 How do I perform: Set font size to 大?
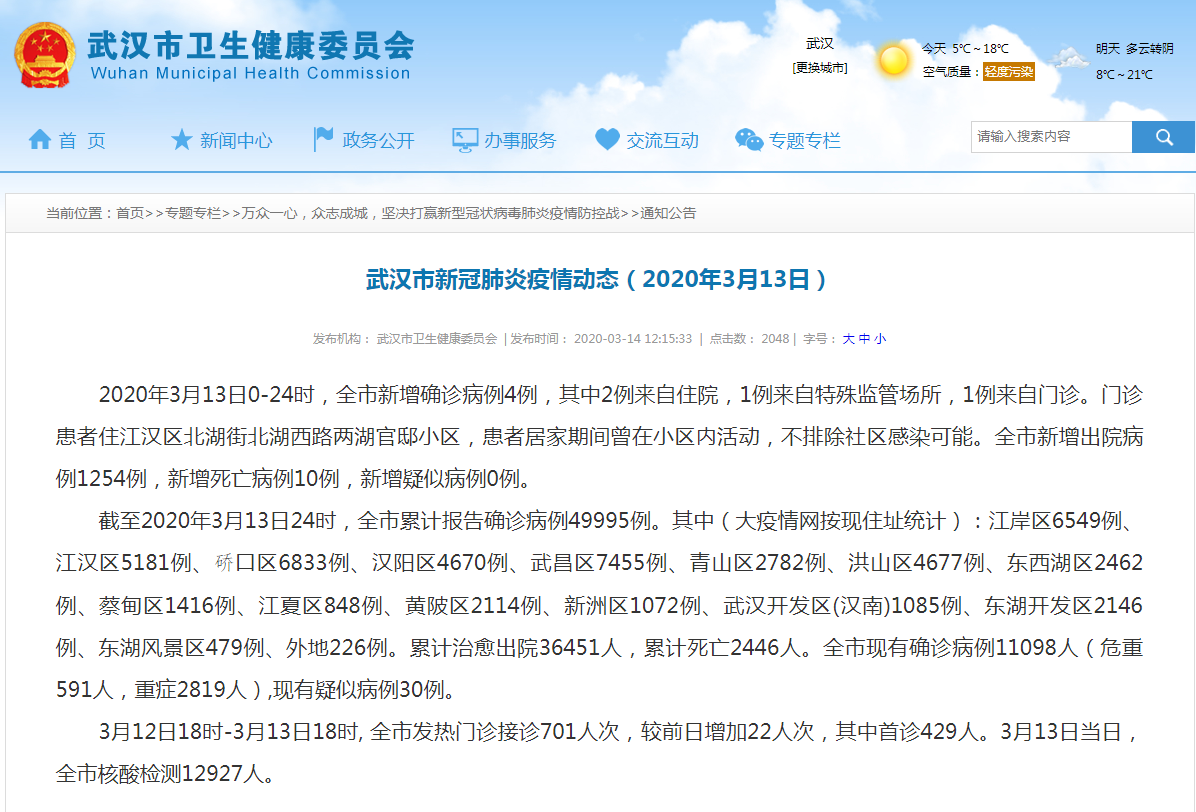[x=848, y=339]
